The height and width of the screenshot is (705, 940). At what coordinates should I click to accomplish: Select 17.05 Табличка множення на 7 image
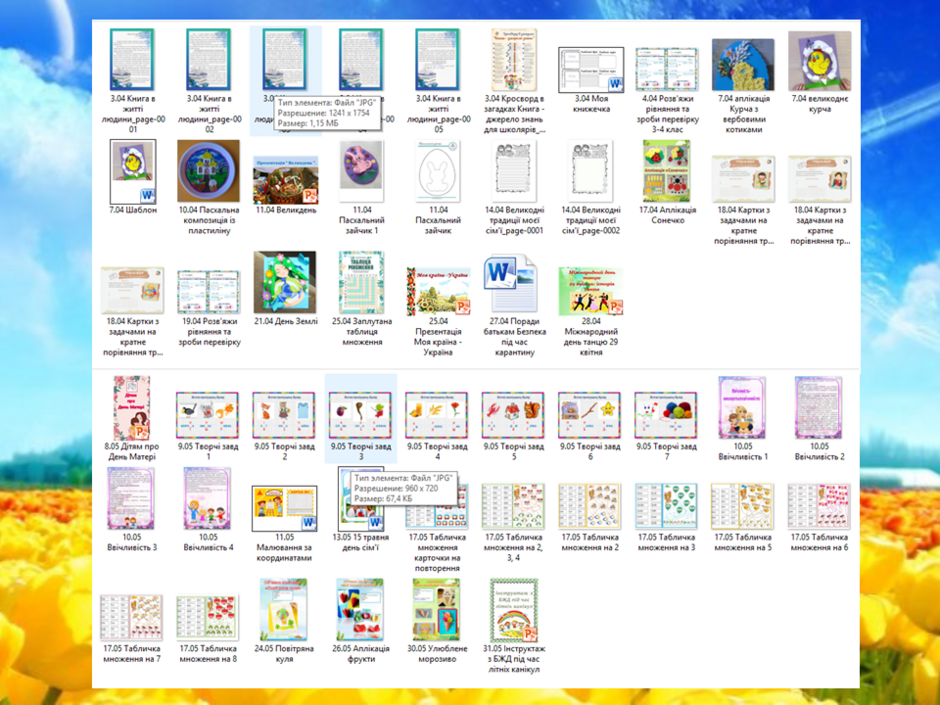click(131, 618)
